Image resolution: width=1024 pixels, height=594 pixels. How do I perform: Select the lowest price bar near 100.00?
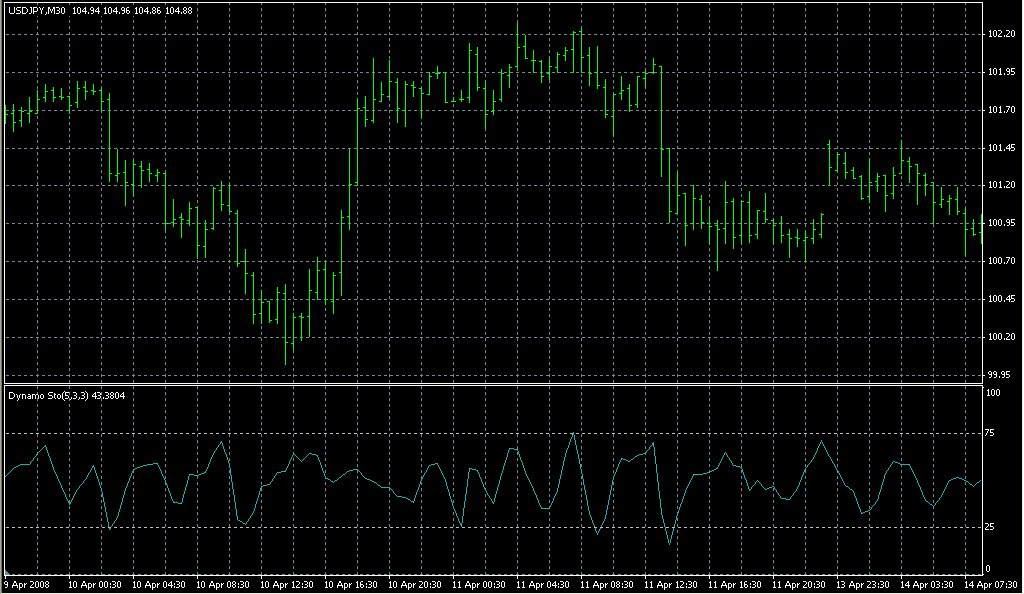pyautogui.click(x=287, y=350)
